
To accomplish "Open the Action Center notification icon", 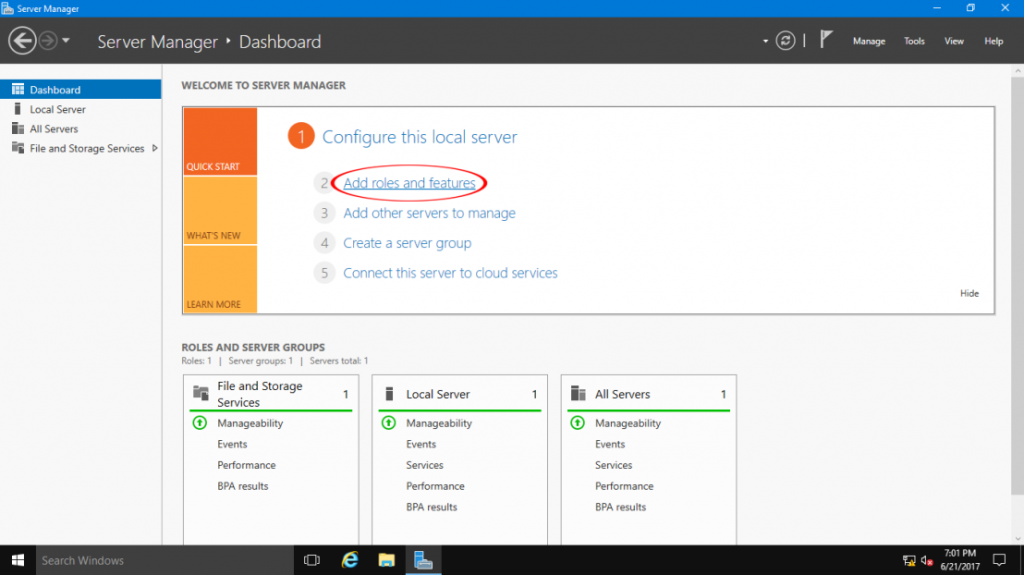I will tap(999, 560).
